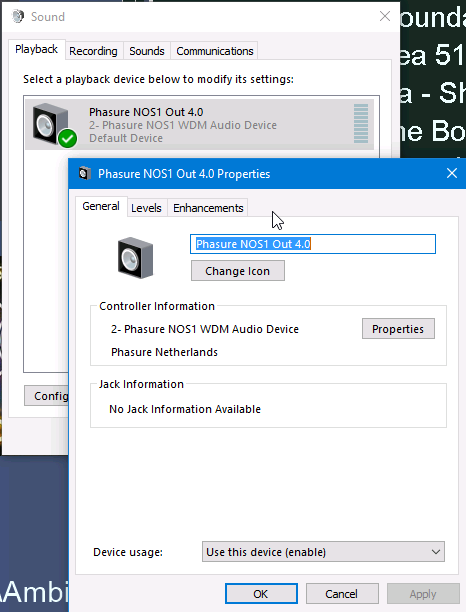The height and width of the screenshot is (612, 466).
Task: Click 'No Jack Information Available' text
Action: (x=185, y=409)
